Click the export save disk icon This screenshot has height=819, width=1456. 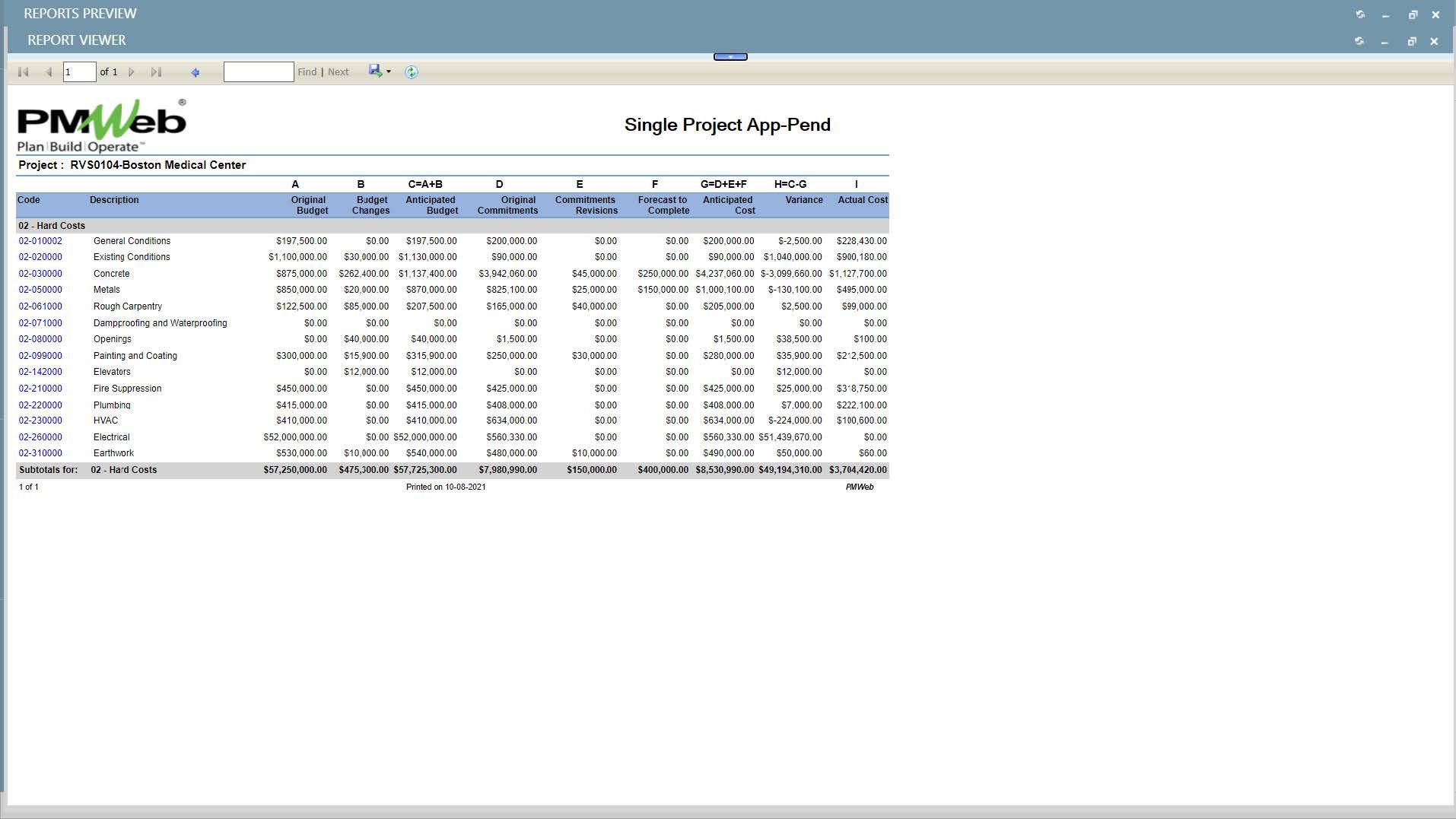(376, 71)
